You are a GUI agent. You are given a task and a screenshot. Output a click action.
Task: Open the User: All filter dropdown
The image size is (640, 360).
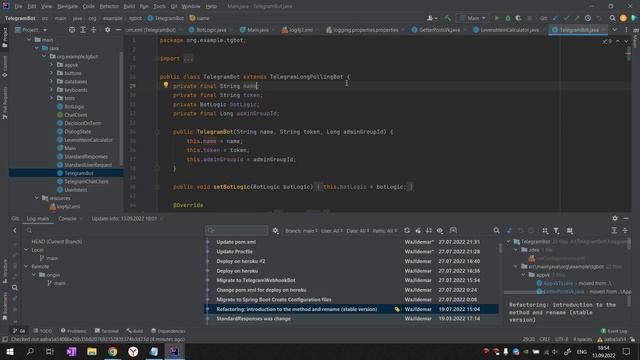[x=332, y=231]
